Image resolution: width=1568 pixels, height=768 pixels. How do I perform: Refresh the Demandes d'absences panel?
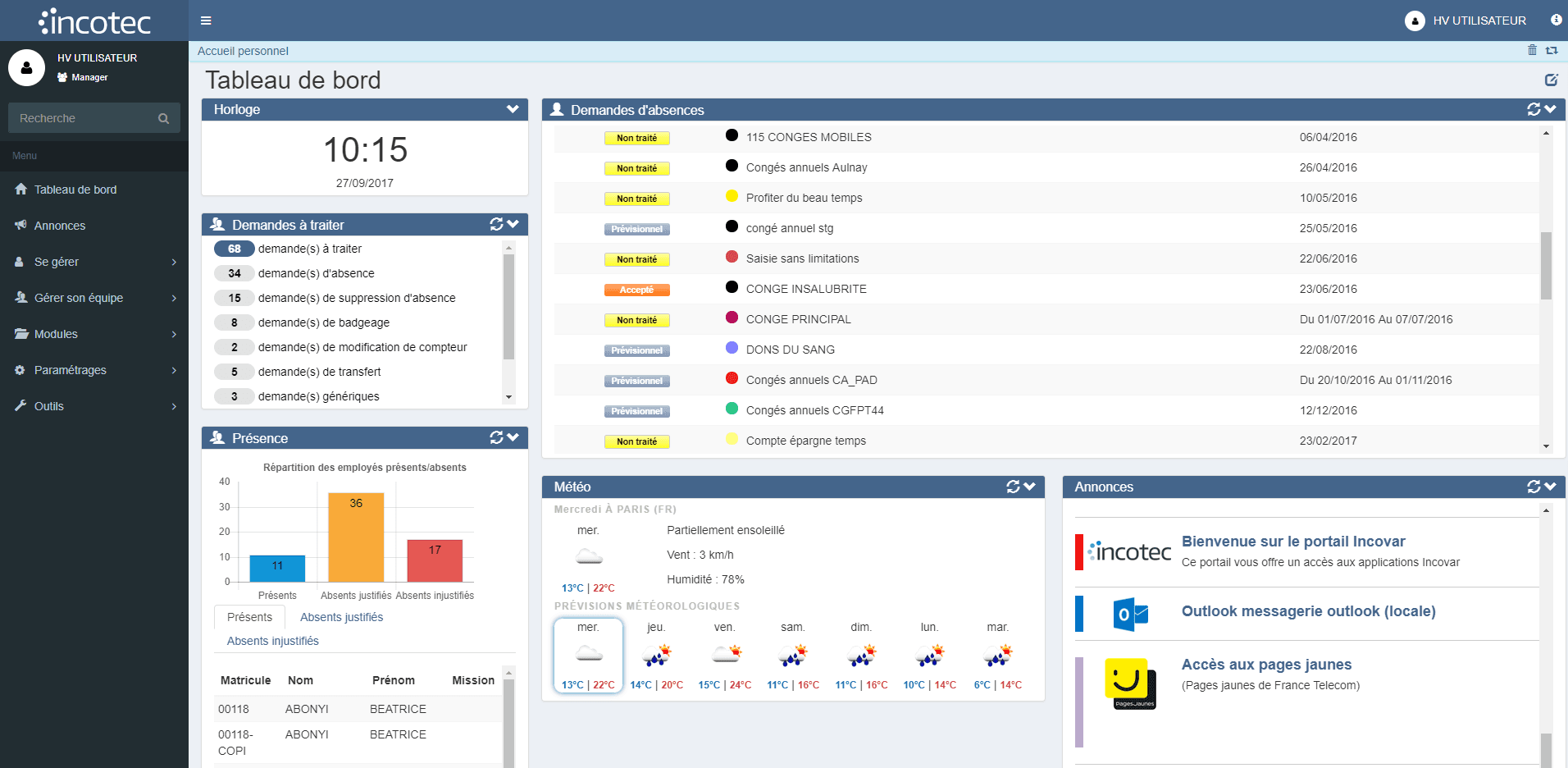[x=1533, y=109]
